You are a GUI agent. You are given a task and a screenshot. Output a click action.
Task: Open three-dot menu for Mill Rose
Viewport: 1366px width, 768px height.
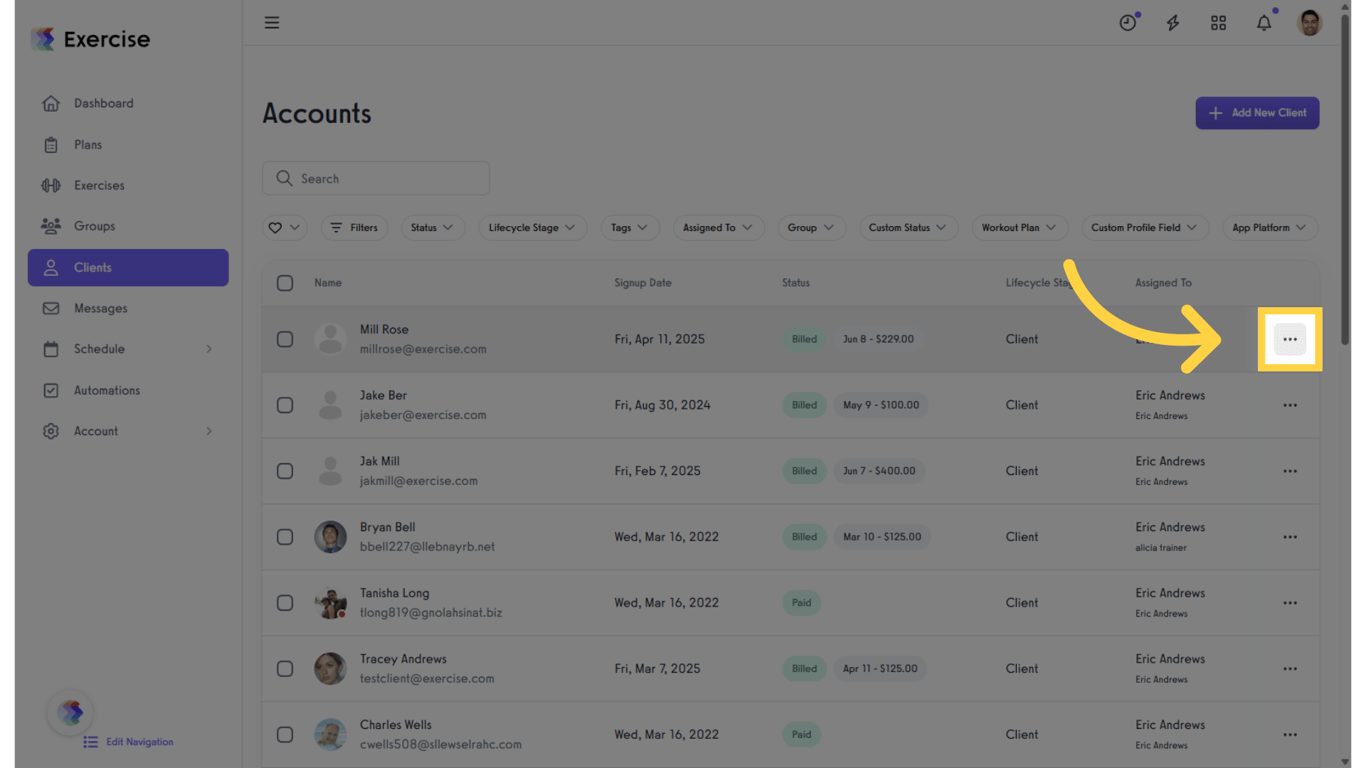[1290, 339]
